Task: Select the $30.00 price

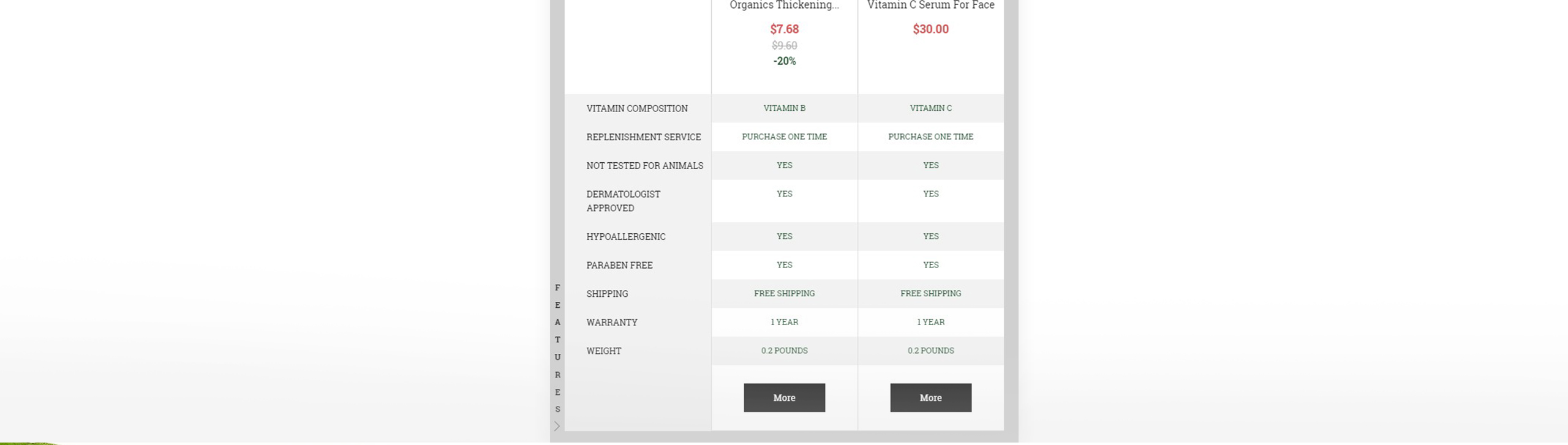Action: coord(930,29)
